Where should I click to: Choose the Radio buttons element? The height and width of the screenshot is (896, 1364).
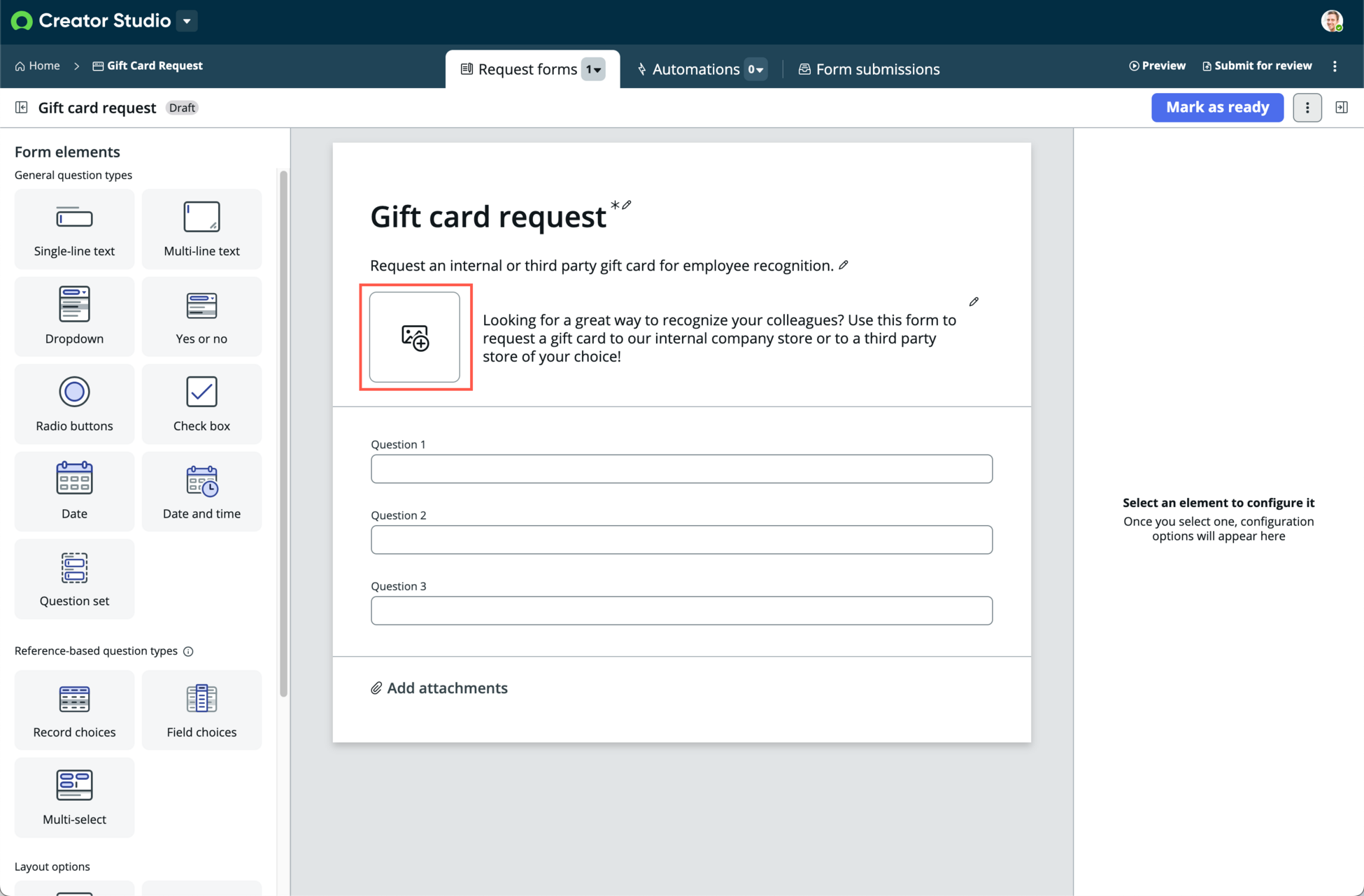(x=74, y=404)
